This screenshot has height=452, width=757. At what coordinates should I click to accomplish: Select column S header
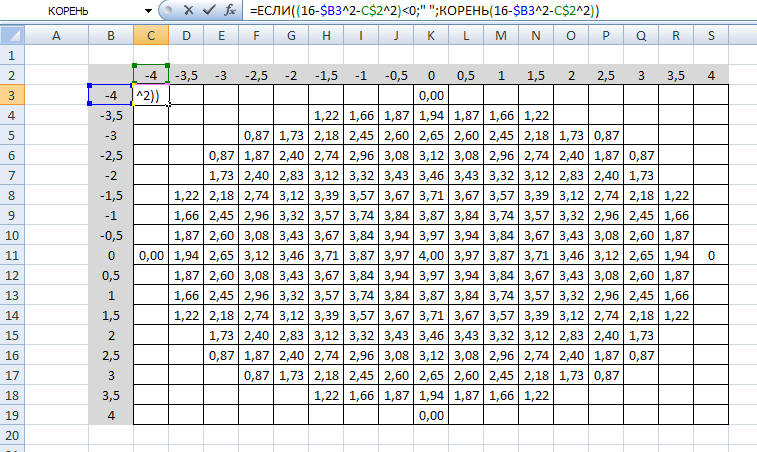[710, 37]
